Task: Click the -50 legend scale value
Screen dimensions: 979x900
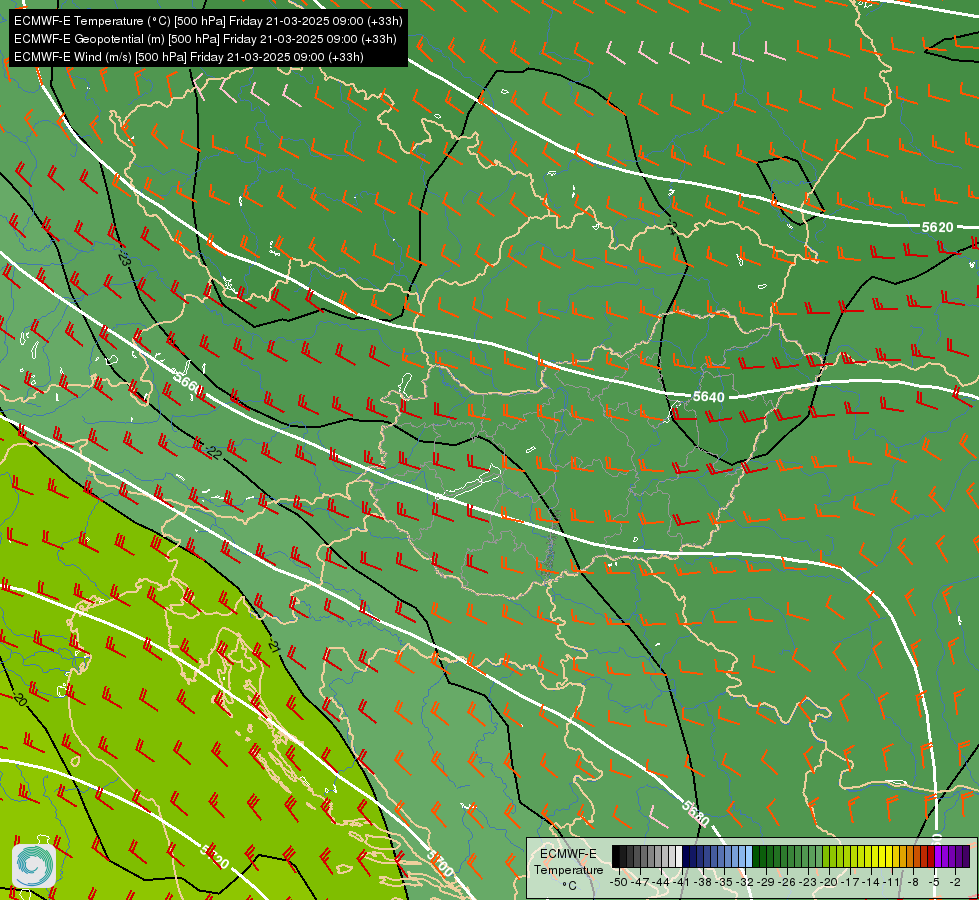Action: point(619,882)
